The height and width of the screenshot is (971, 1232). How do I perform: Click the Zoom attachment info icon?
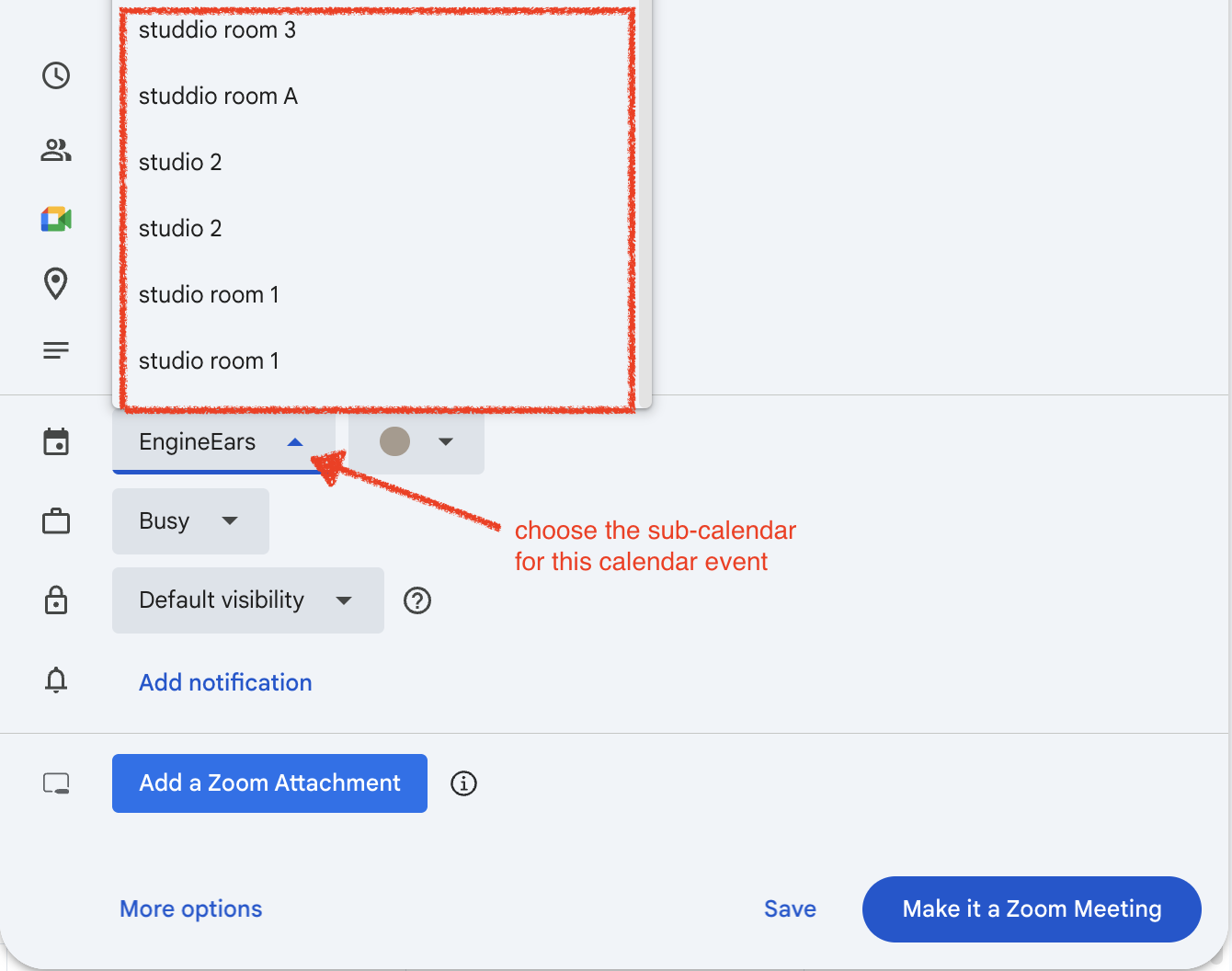point(463,783)
